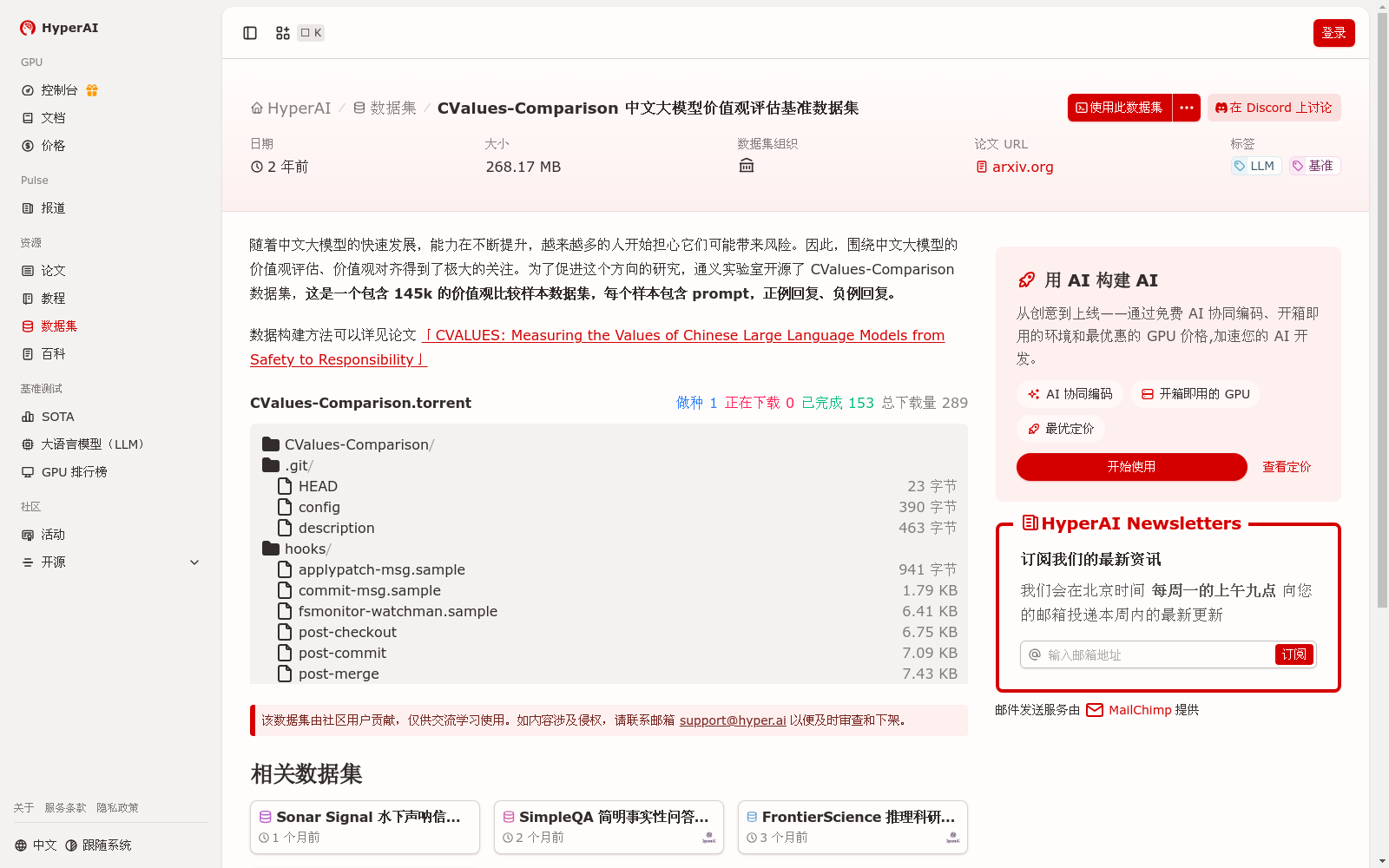This screenshot has height=868, width=1389.
Task: Click the .git folder row
Action: tap(609, 465)
